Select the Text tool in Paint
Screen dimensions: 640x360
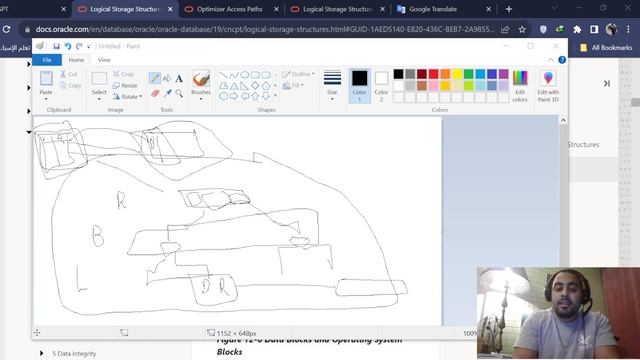point(179,78)
